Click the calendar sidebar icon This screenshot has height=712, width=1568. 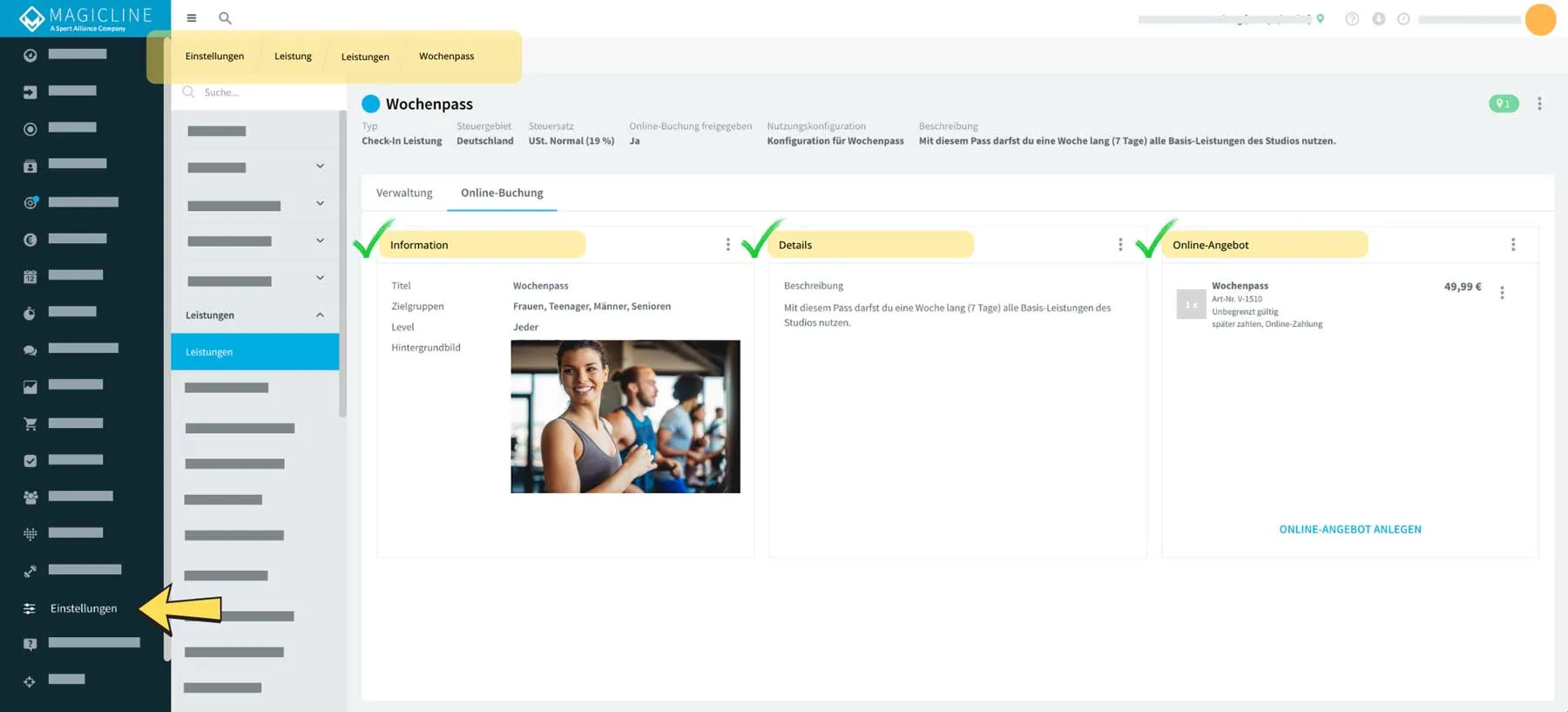click(30, 276)
